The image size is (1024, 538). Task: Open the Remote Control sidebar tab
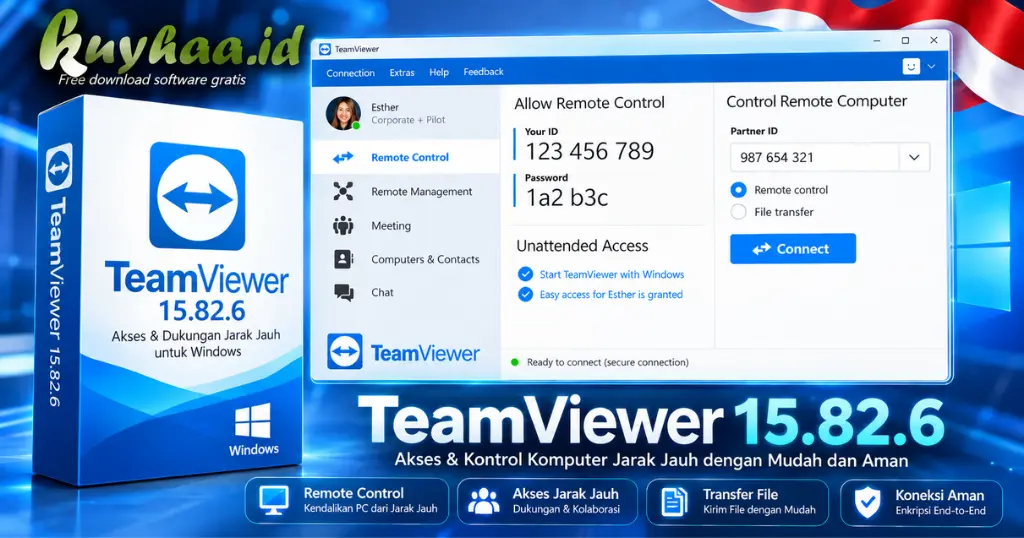coord(406,157)
